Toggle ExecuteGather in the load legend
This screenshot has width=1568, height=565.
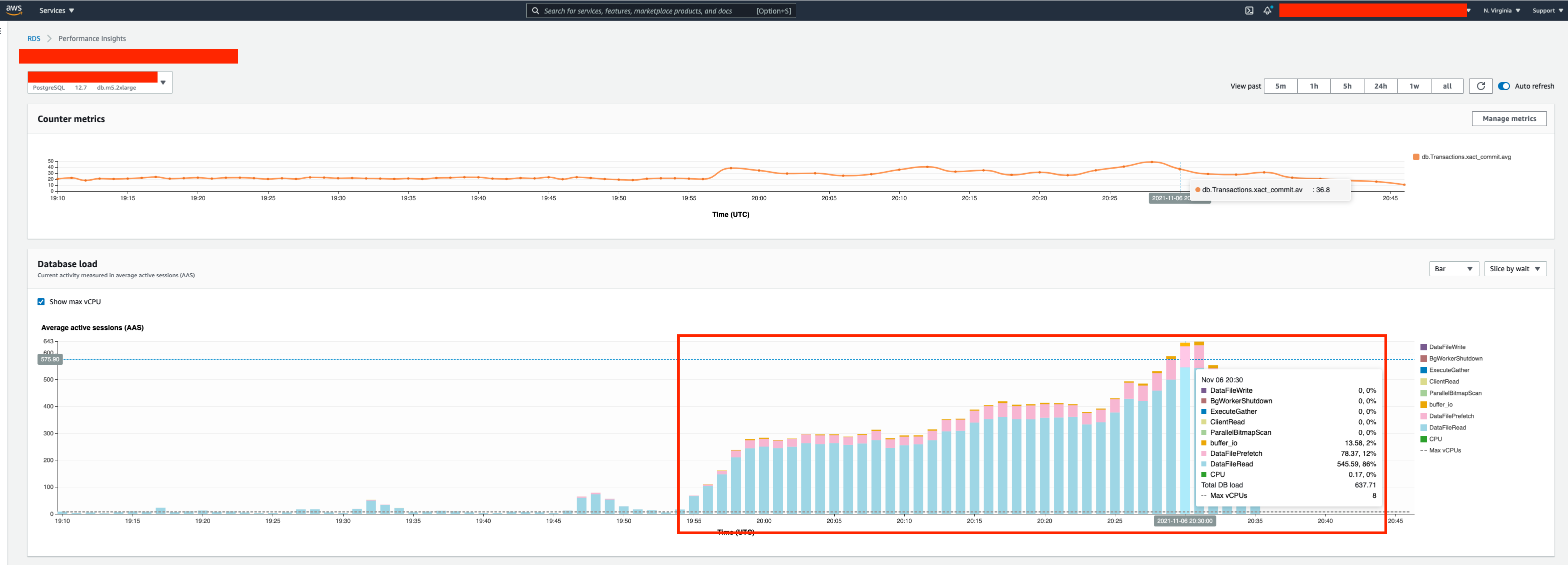click(x=1444, y=370)
